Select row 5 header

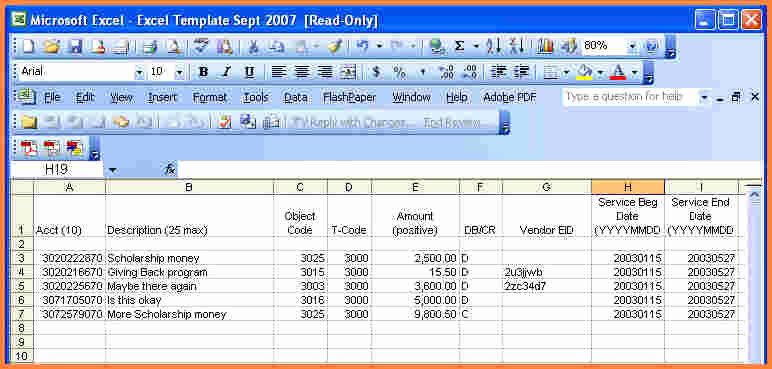tap(21, 286)
